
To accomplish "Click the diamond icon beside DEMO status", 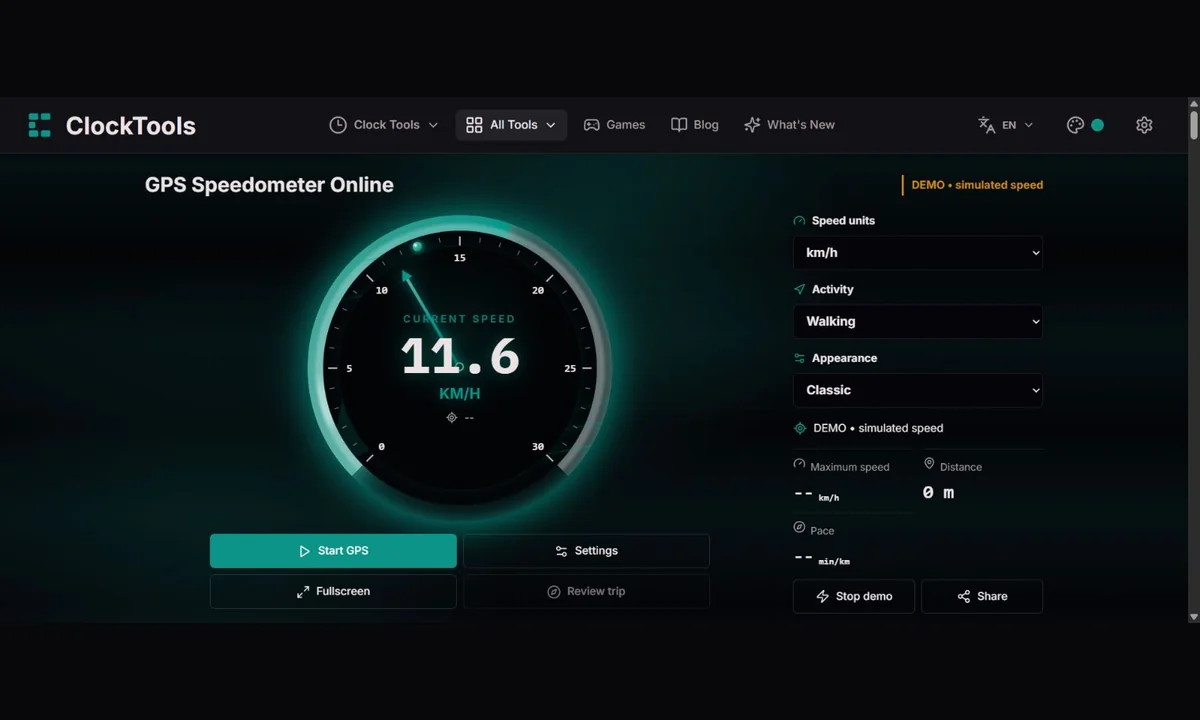I will [800, 428].
